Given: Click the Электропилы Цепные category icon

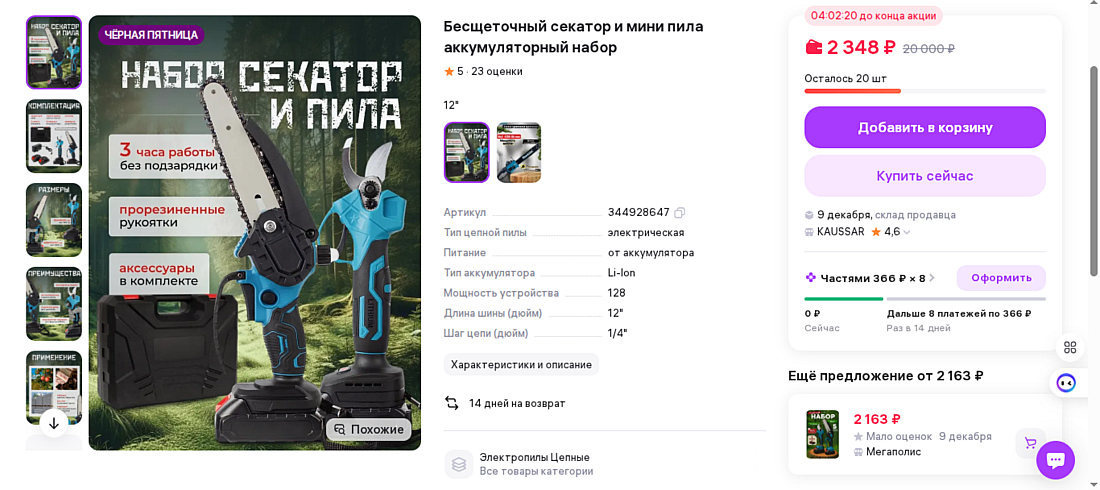Looking at the screenshot, I should click(459, 464).
